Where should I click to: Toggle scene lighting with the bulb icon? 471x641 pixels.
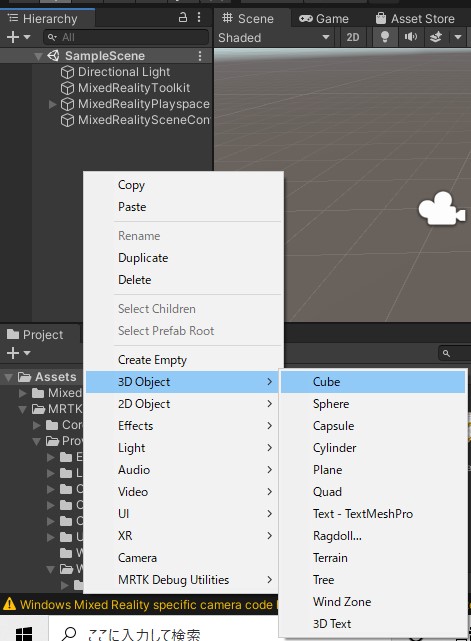click(384, 37)
